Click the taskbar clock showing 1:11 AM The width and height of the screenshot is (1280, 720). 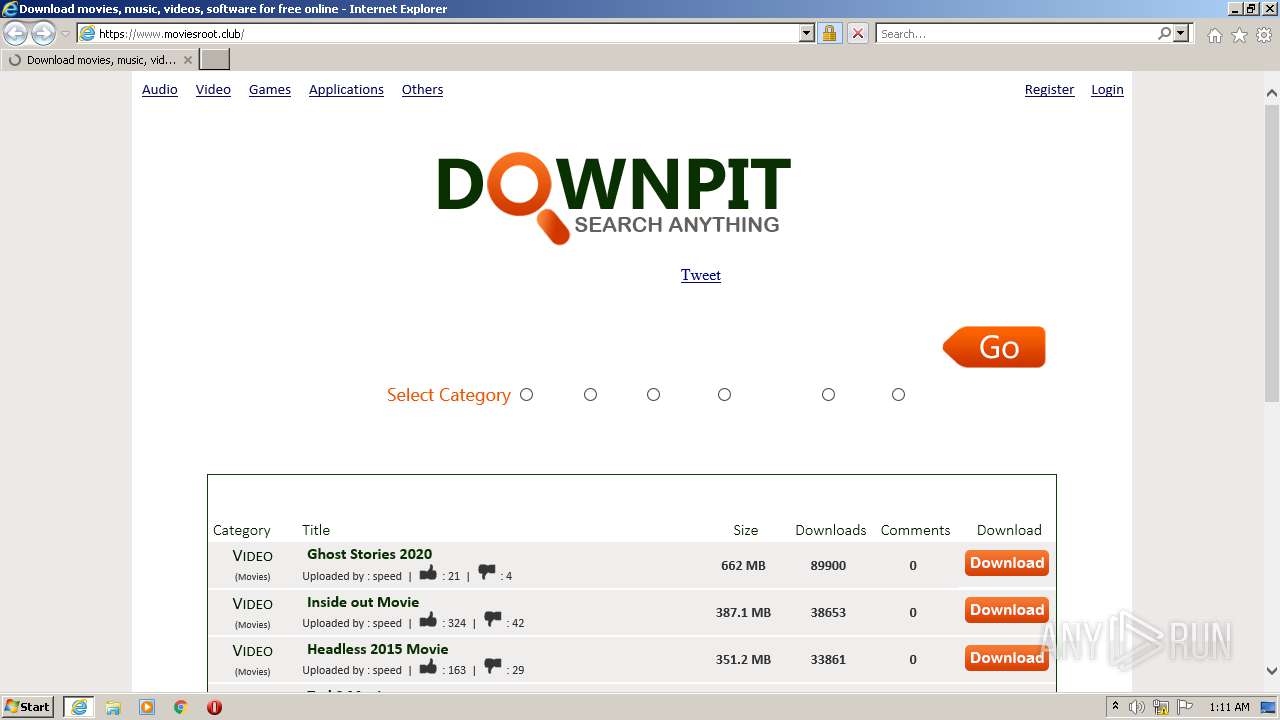1229,707
